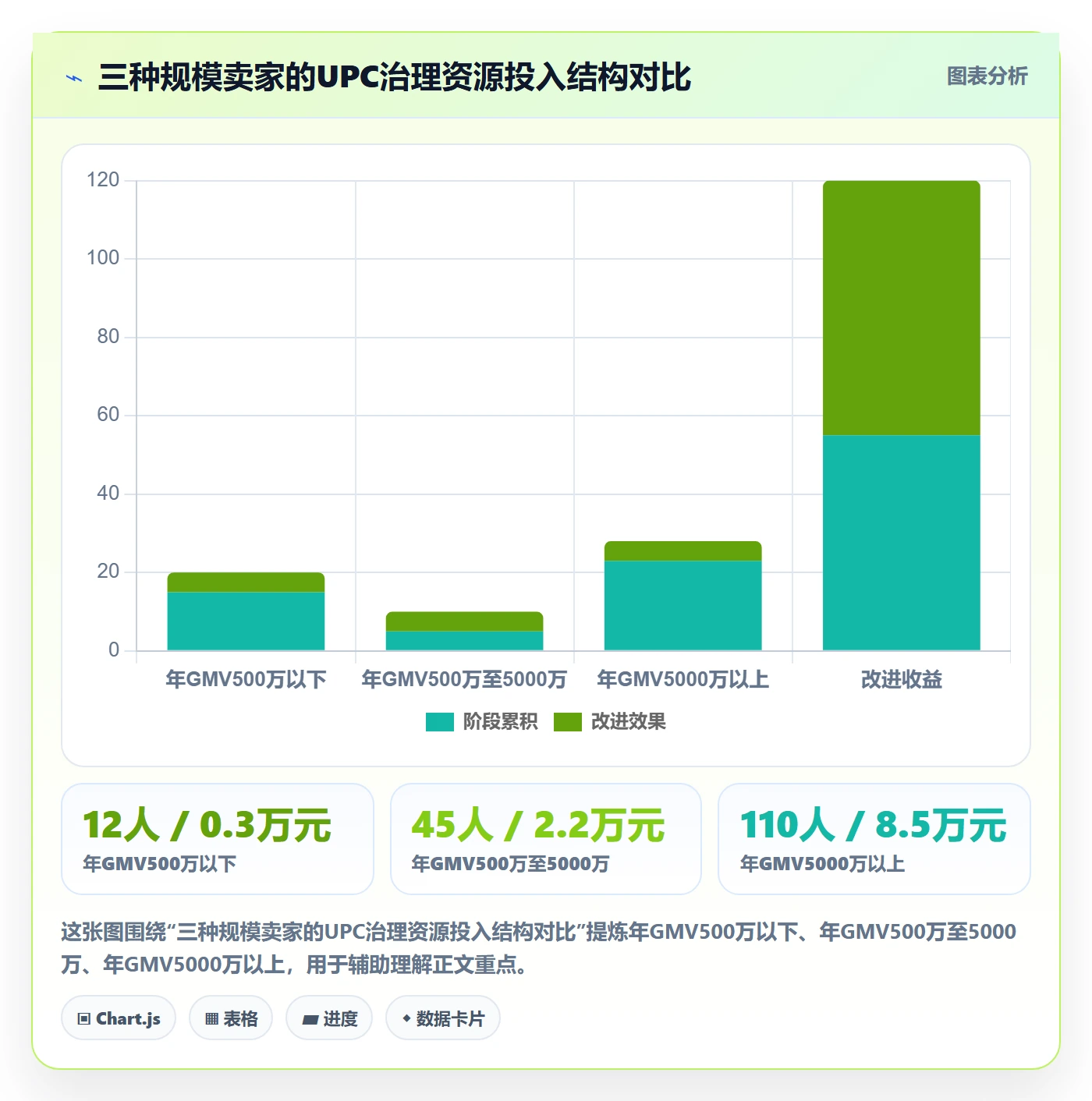Click the description paragraph starting 这张图围绕
1092x1101 pixels.
[x=538, y=948]
